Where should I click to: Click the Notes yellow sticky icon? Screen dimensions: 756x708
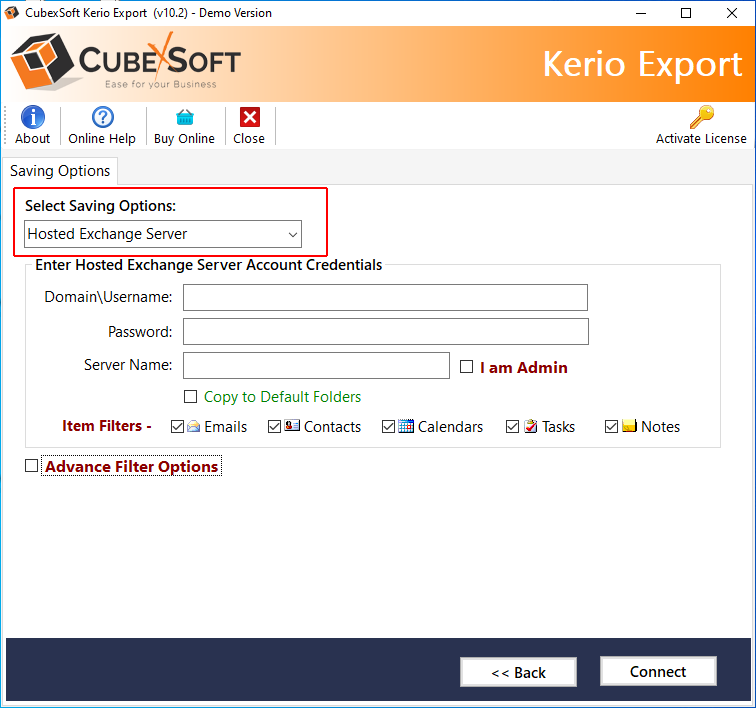629,425
